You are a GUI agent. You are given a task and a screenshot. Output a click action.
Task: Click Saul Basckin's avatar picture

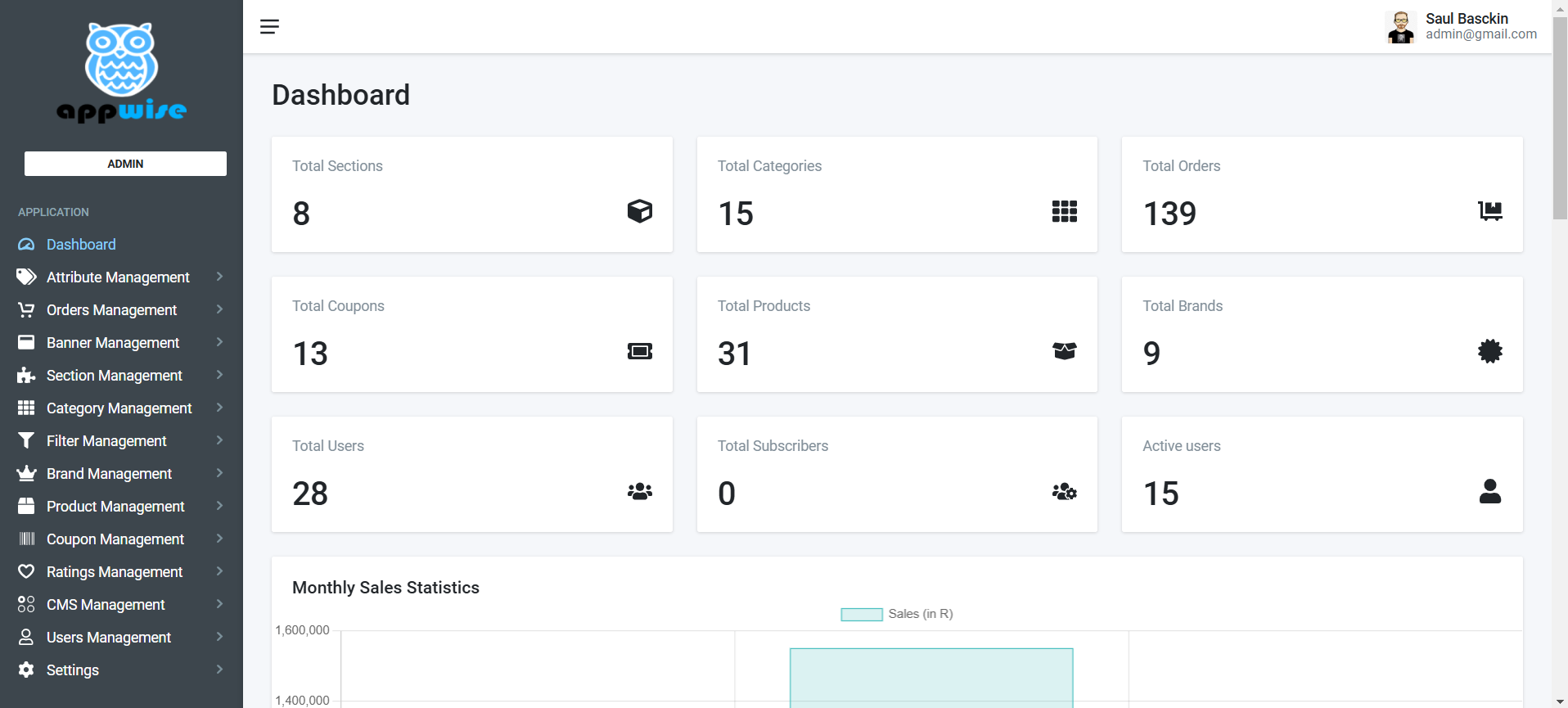(1400, 27)
